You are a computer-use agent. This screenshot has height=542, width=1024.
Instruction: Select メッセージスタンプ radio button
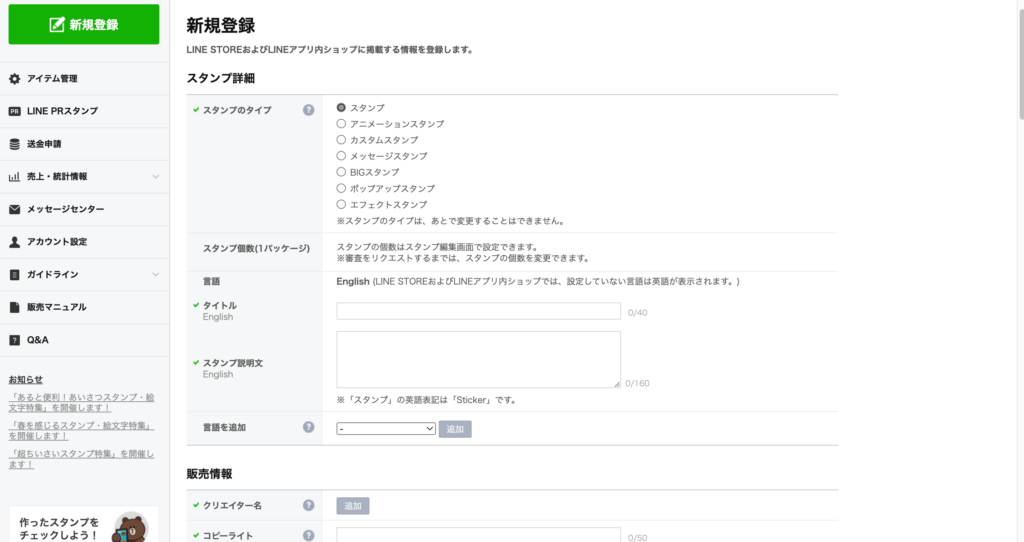click(x=341, y=155)
